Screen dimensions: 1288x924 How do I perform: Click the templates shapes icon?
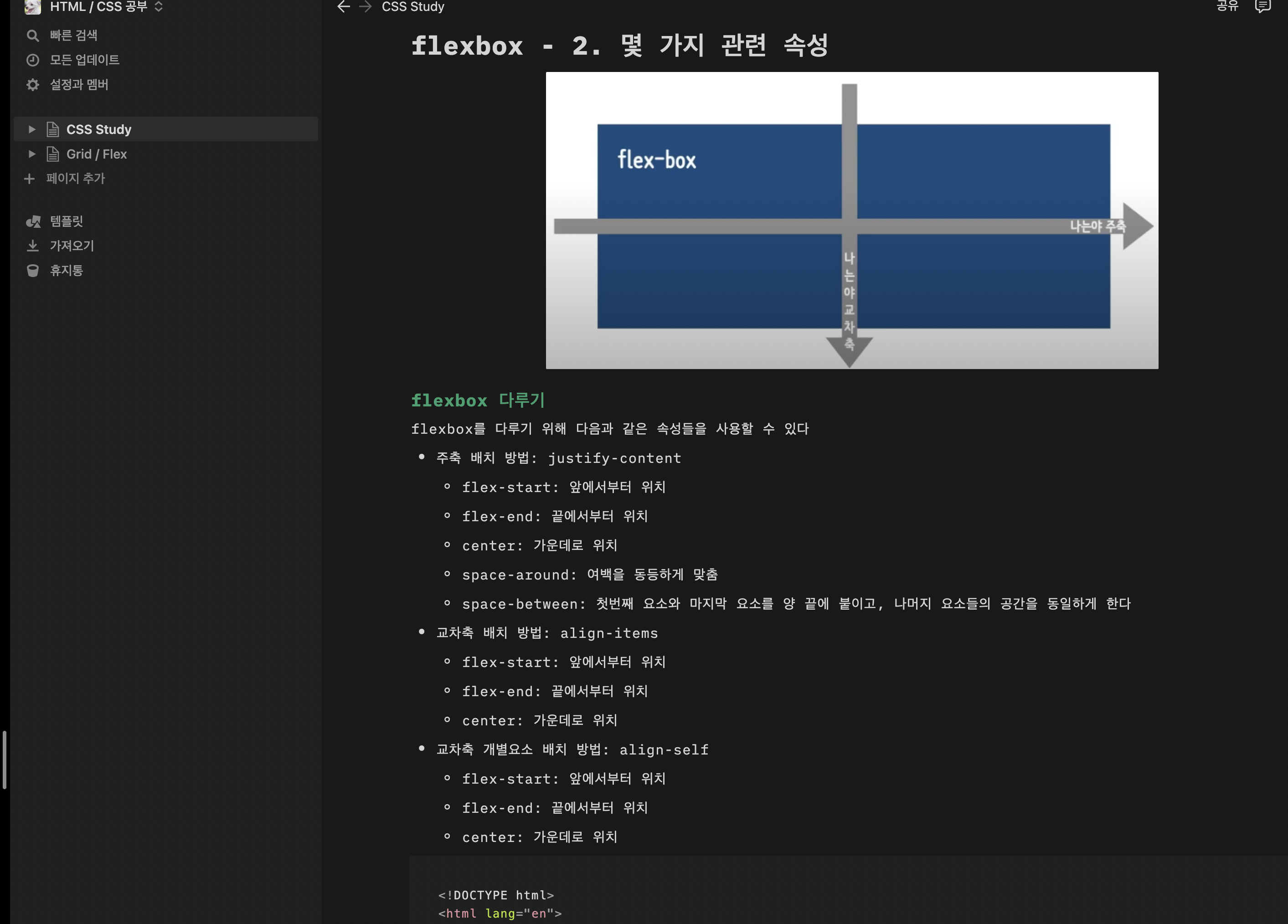[33, 221]
